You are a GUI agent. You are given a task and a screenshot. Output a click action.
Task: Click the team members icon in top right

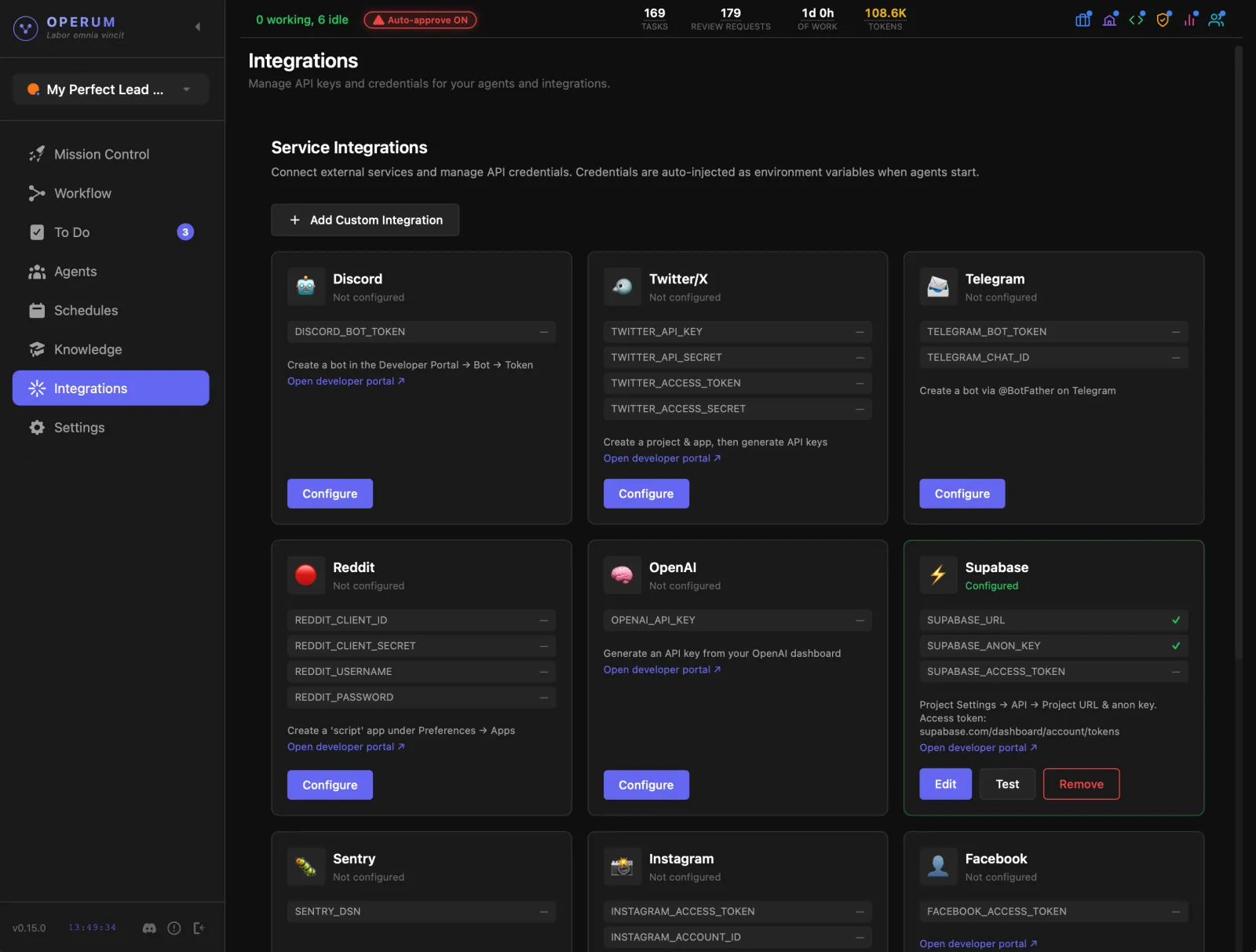tap(1216, 19)
